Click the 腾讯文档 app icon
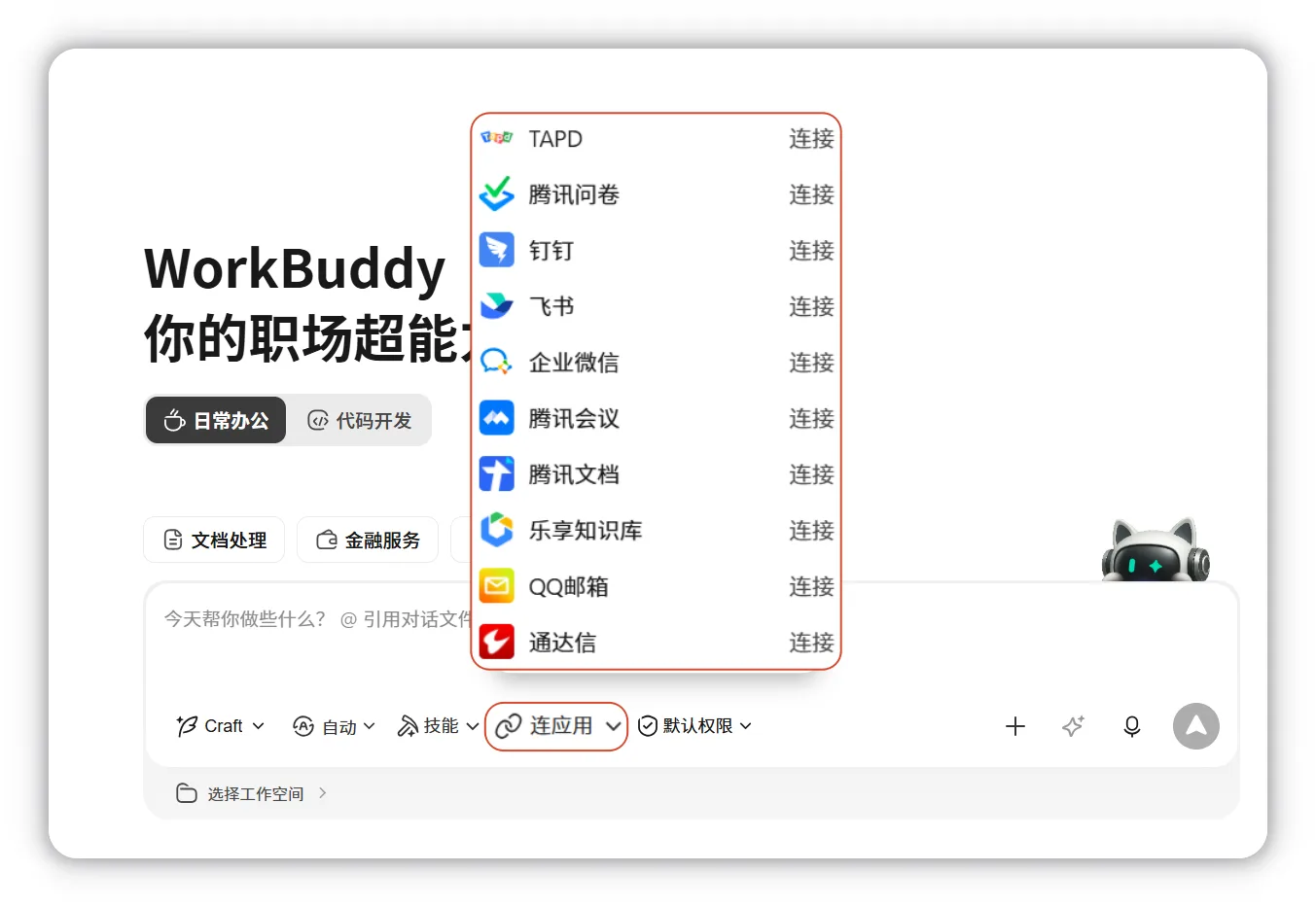 point(496,474)
